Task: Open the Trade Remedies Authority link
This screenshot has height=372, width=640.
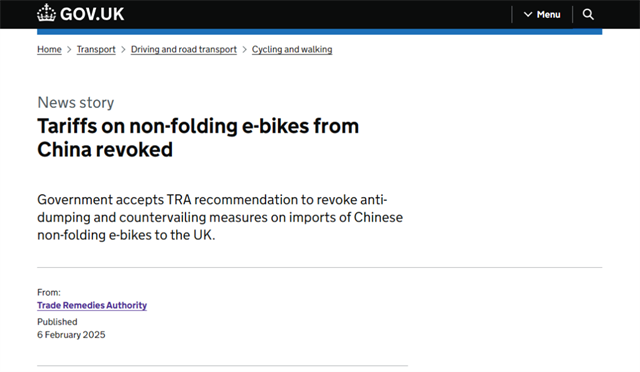Action: 92,305
